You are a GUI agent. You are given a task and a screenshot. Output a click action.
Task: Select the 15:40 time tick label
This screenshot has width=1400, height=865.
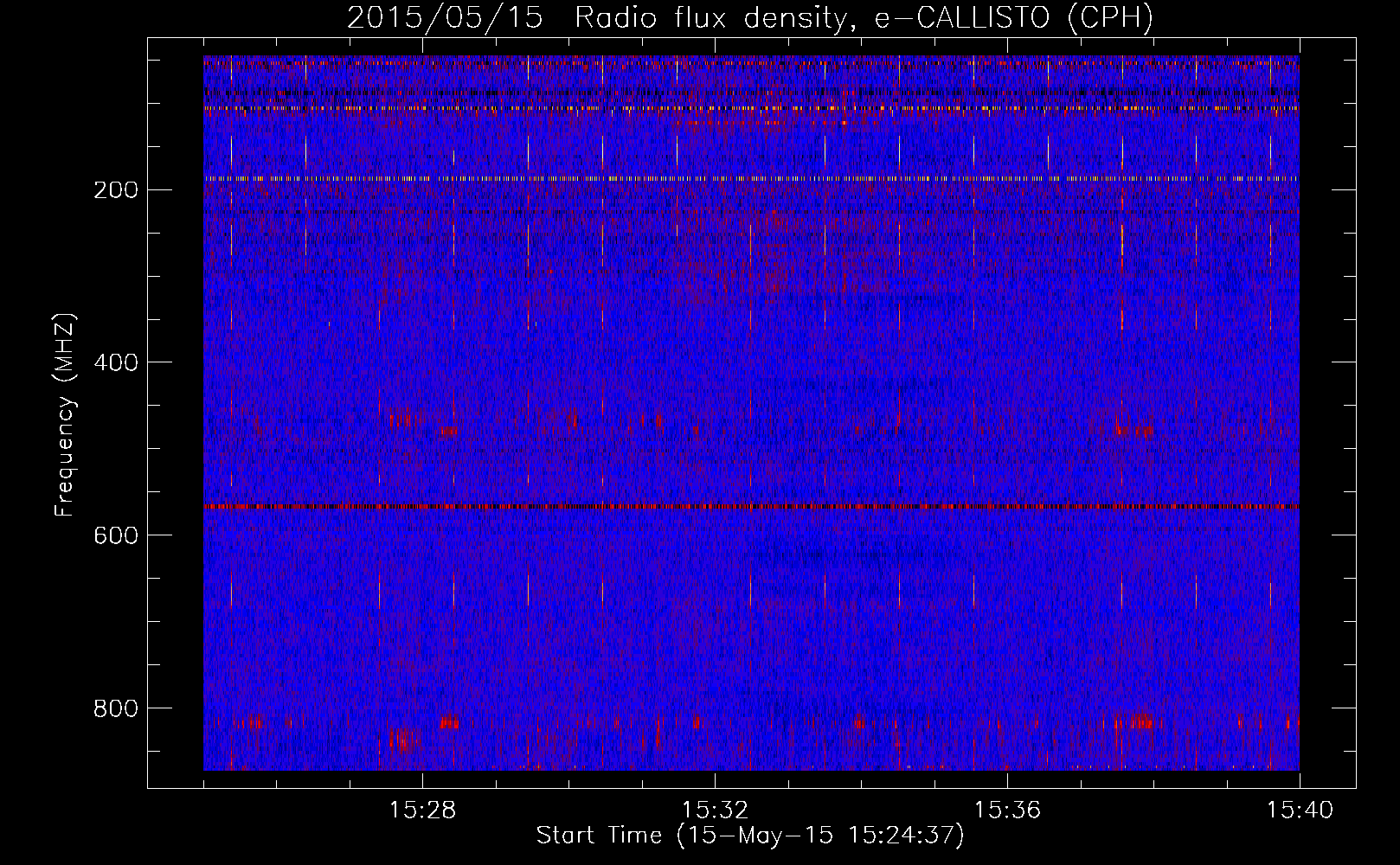pyautogui.click(x=1300, y=811)
